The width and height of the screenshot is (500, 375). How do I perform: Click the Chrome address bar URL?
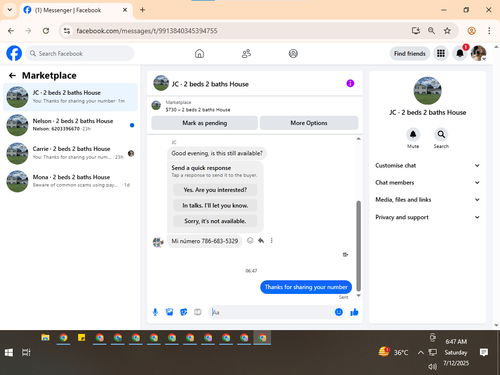point(147,31)
